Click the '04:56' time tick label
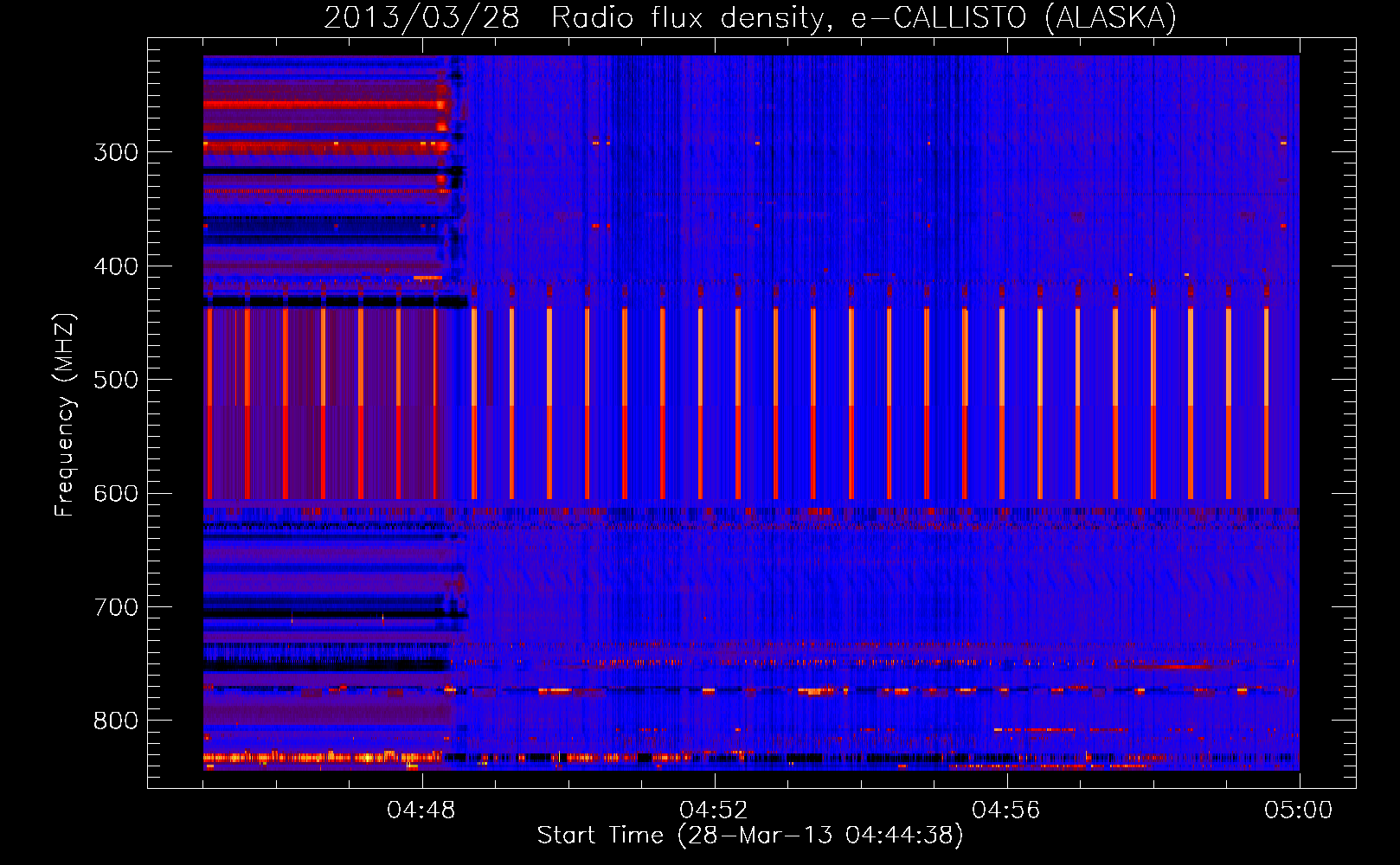1400x865 pixels. pyautogui.click(x=1006, y=811)
